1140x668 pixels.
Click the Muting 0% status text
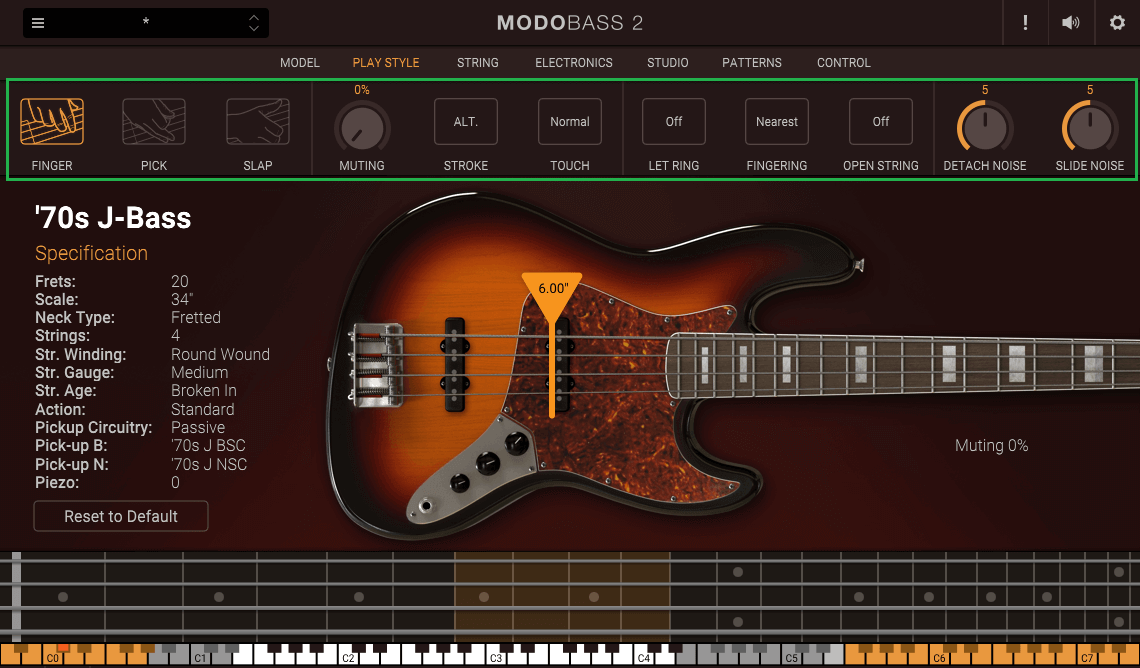pyautogui.click(x=992, y=446)
